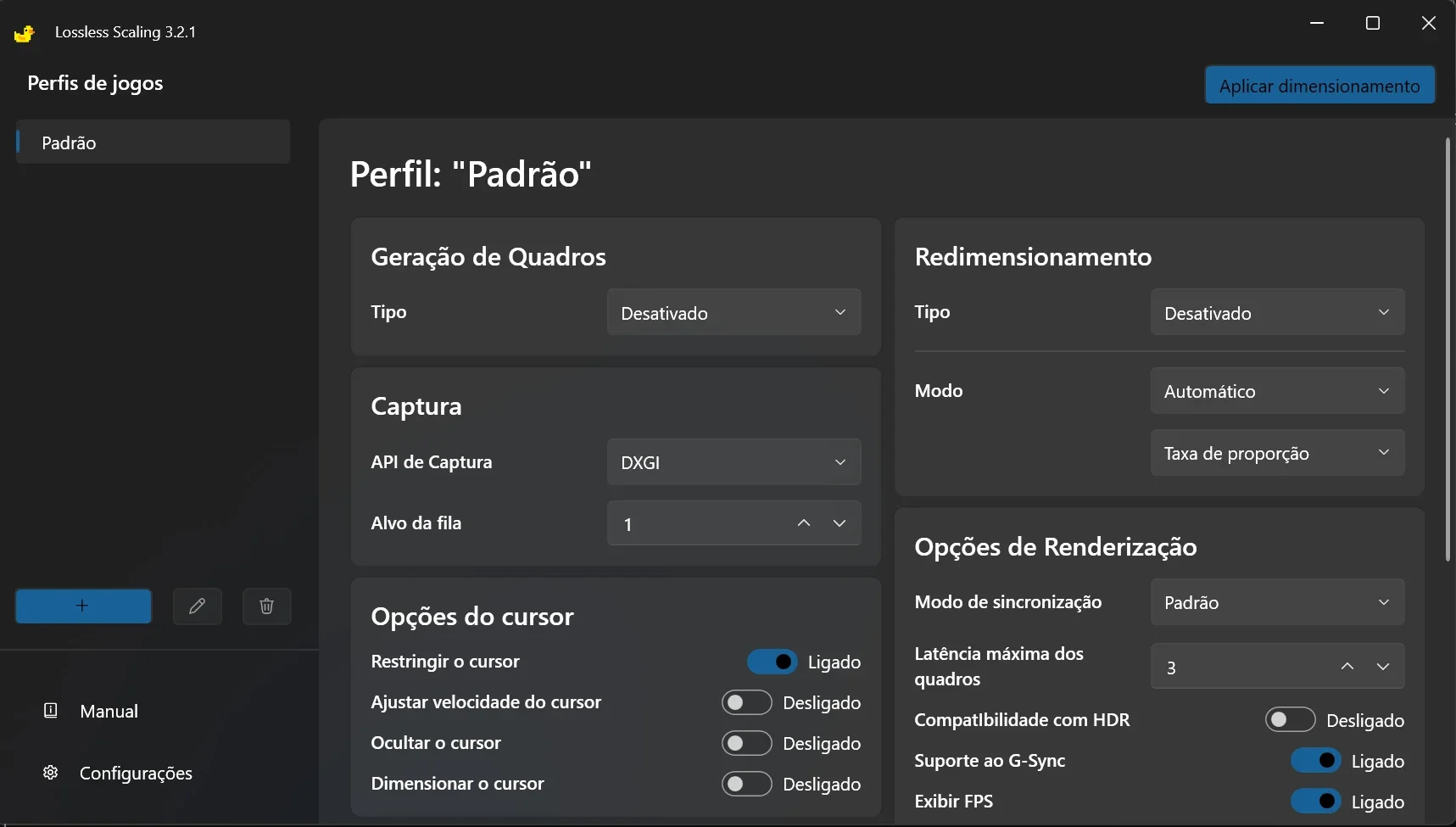Close the Lossless Scaling window
Viewport: 1456px width, 827px height.
click(1429, 24)
